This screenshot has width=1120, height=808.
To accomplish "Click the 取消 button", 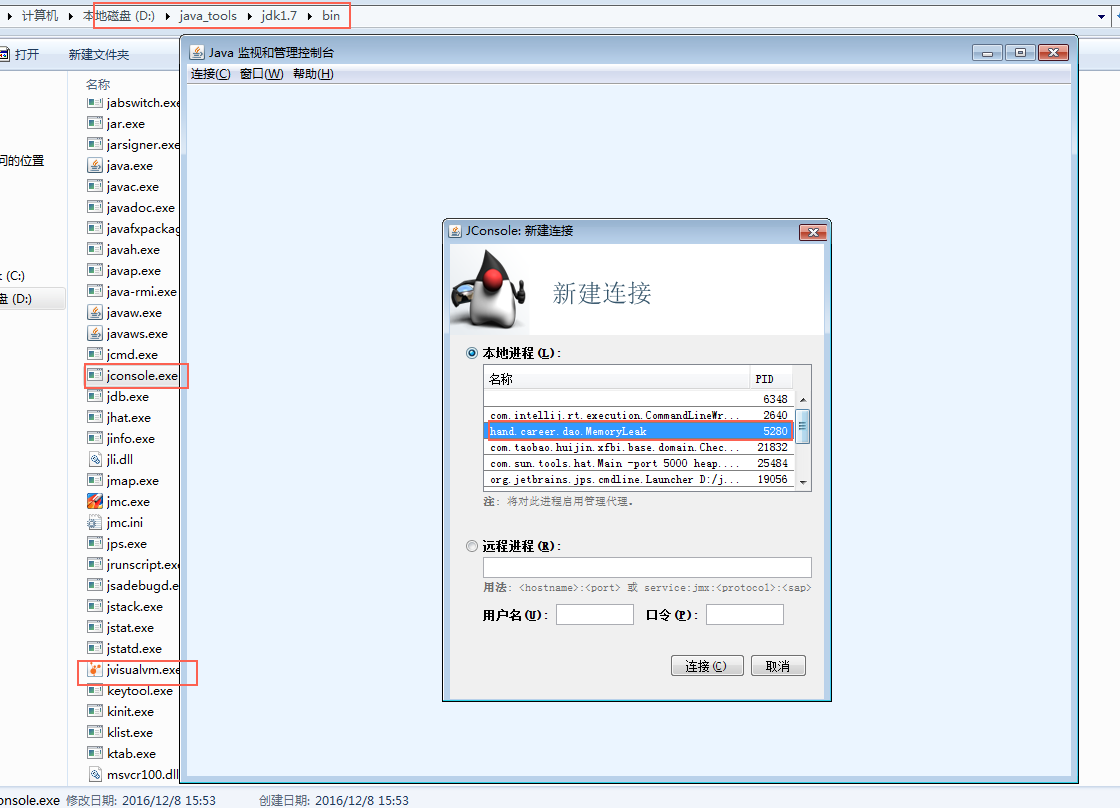I will click(x=778, y=666).
